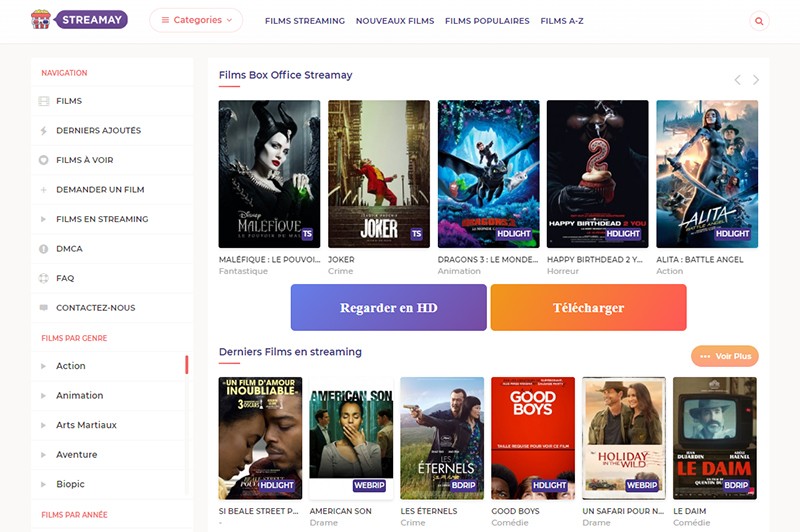Image resolution: width=800 pixels, height=532 pixels.
Task: Open the DEMANDER UN FILM link
Action: click(100, 190)
